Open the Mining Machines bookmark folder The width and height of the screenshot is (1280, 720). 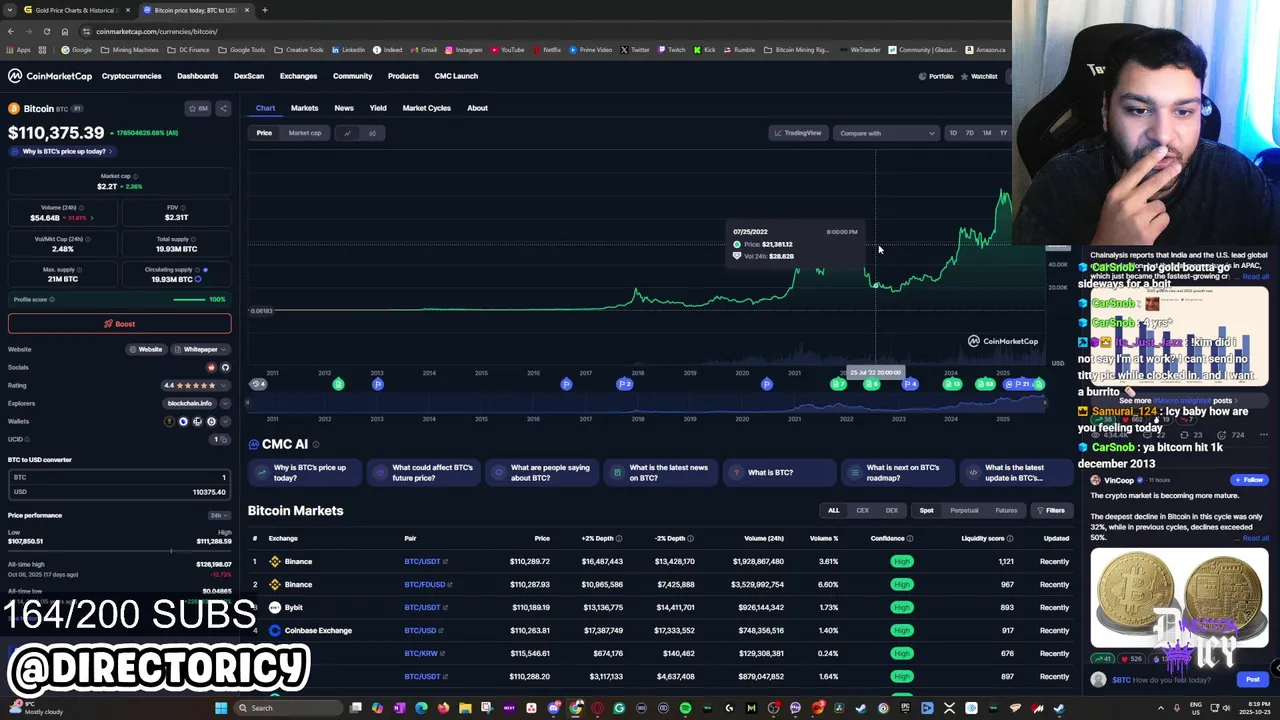(130, 50)
